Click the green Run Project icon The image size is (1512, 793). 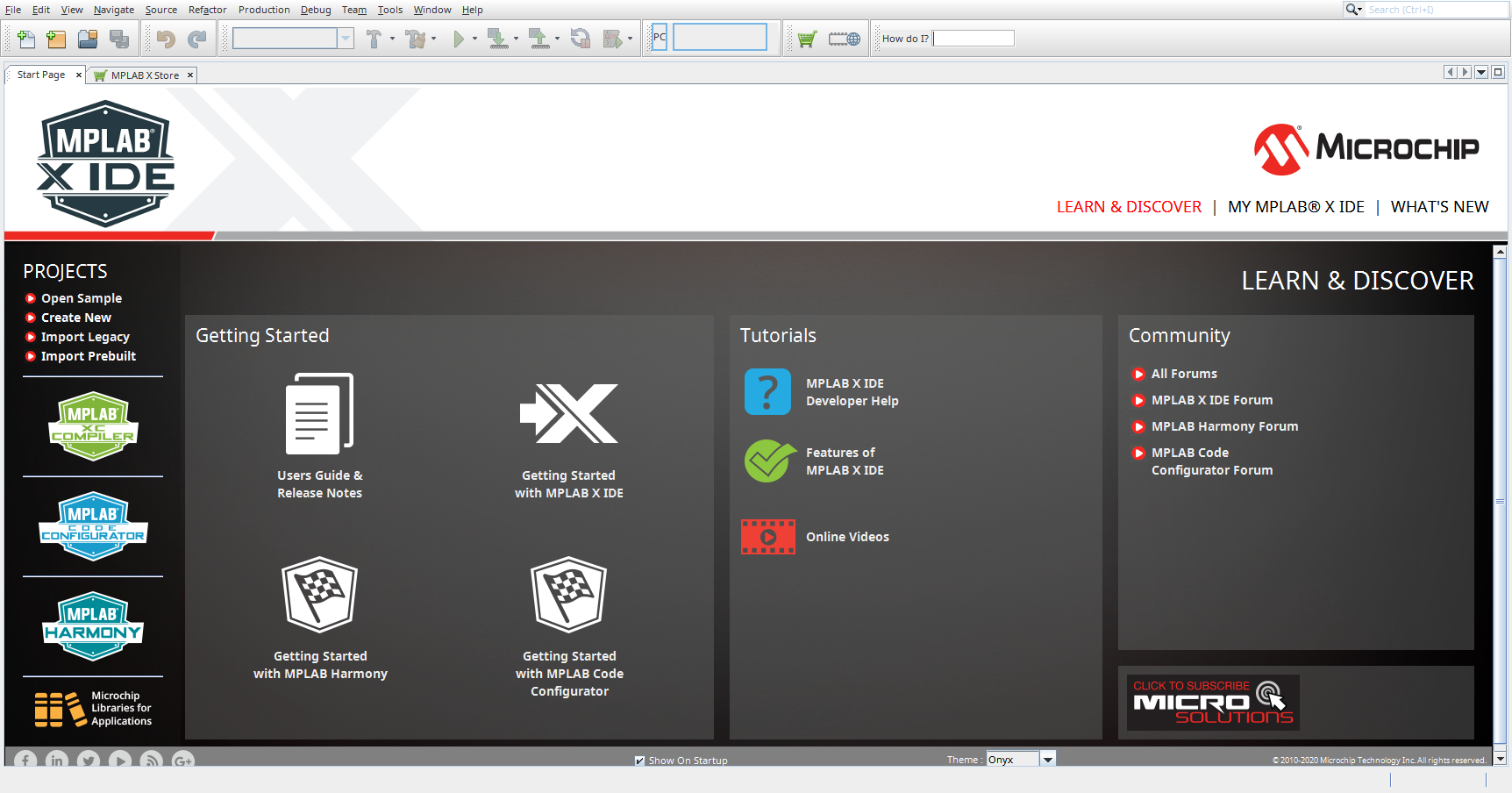coord(458,39)
